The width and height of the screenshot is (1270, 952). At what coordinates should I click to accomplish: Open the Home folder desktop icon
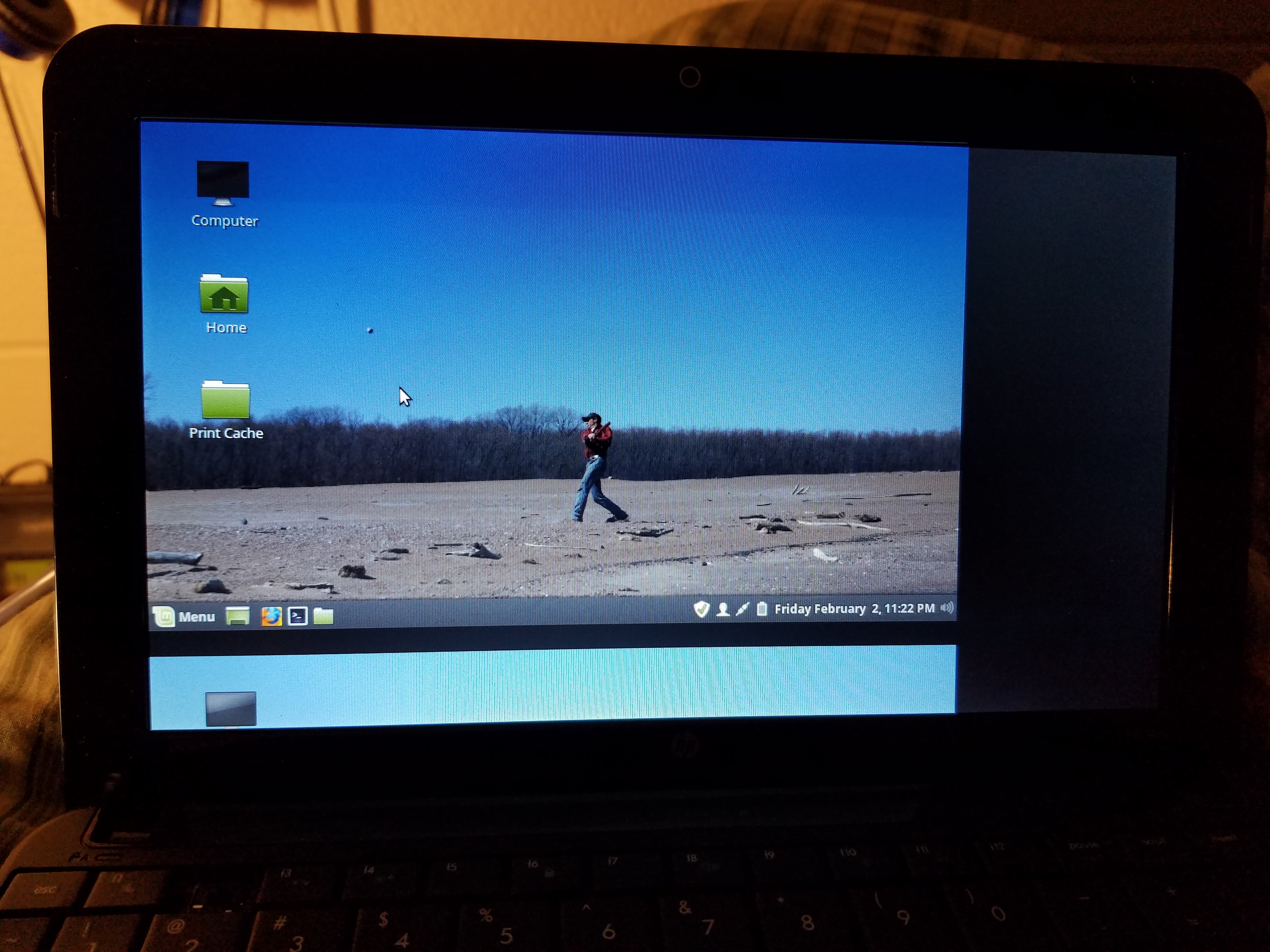click(224, 294)
